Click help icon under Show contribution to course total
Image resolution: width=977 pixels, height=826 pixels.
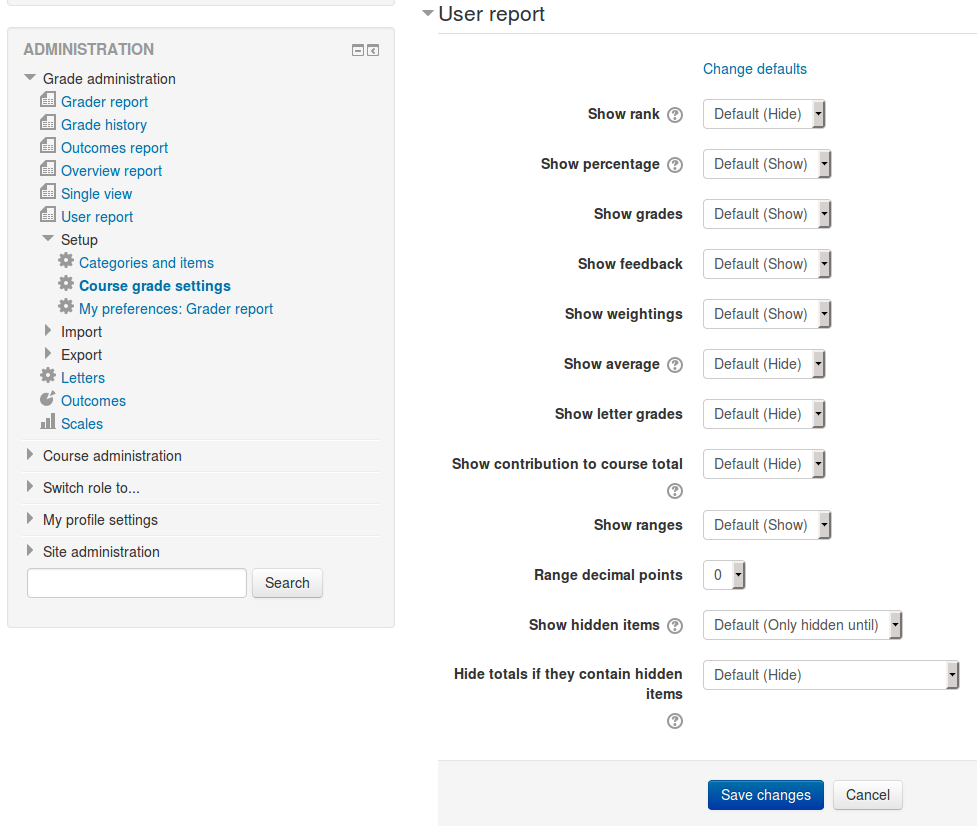click(x=675, y=491)
